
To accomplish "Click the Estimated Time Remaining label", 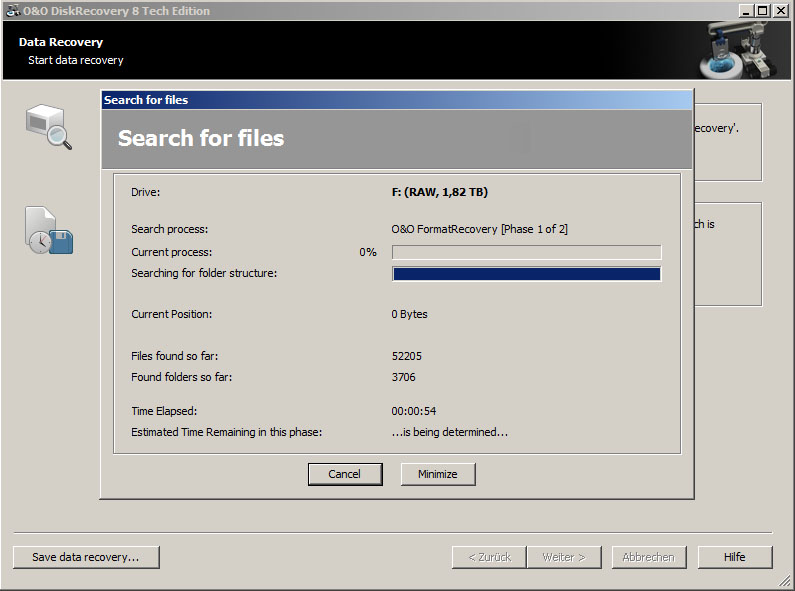I will click(227, 432).
